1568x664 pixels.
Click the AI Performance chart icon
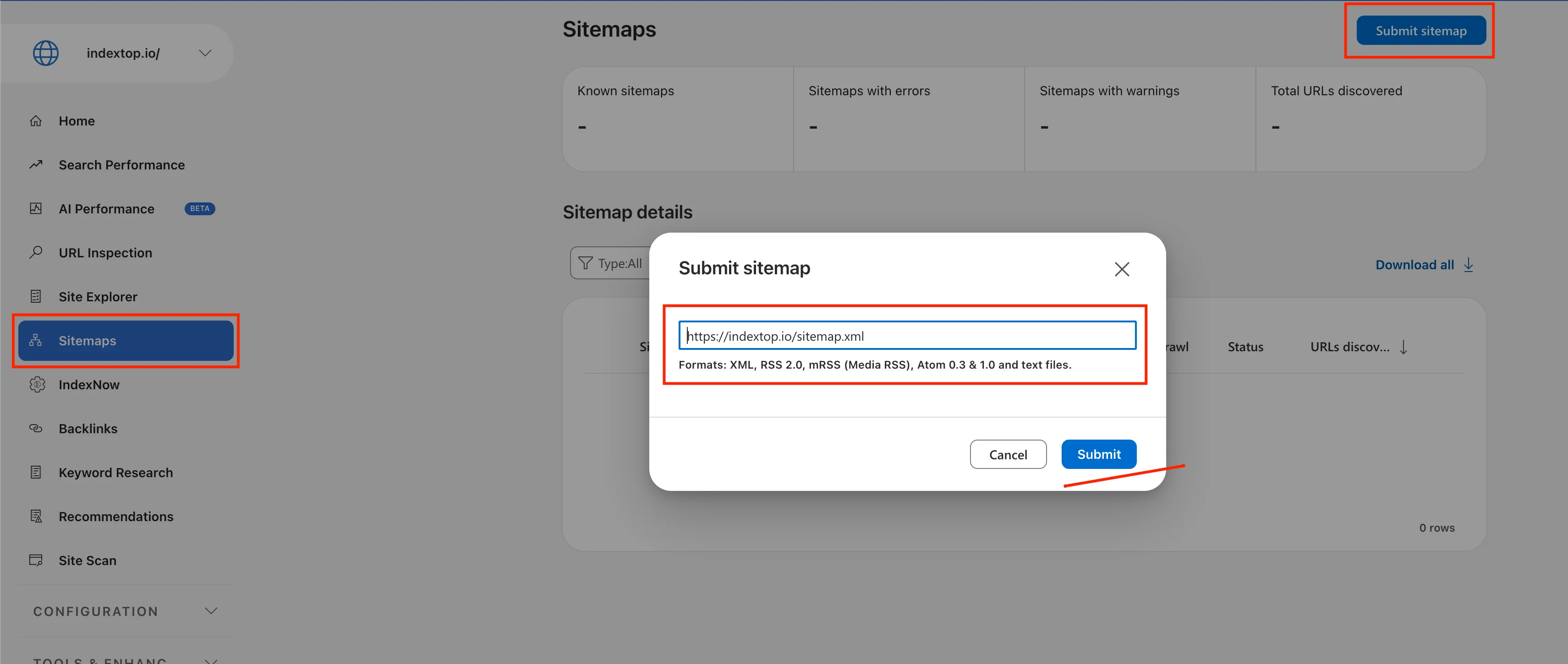pos(36,208)
